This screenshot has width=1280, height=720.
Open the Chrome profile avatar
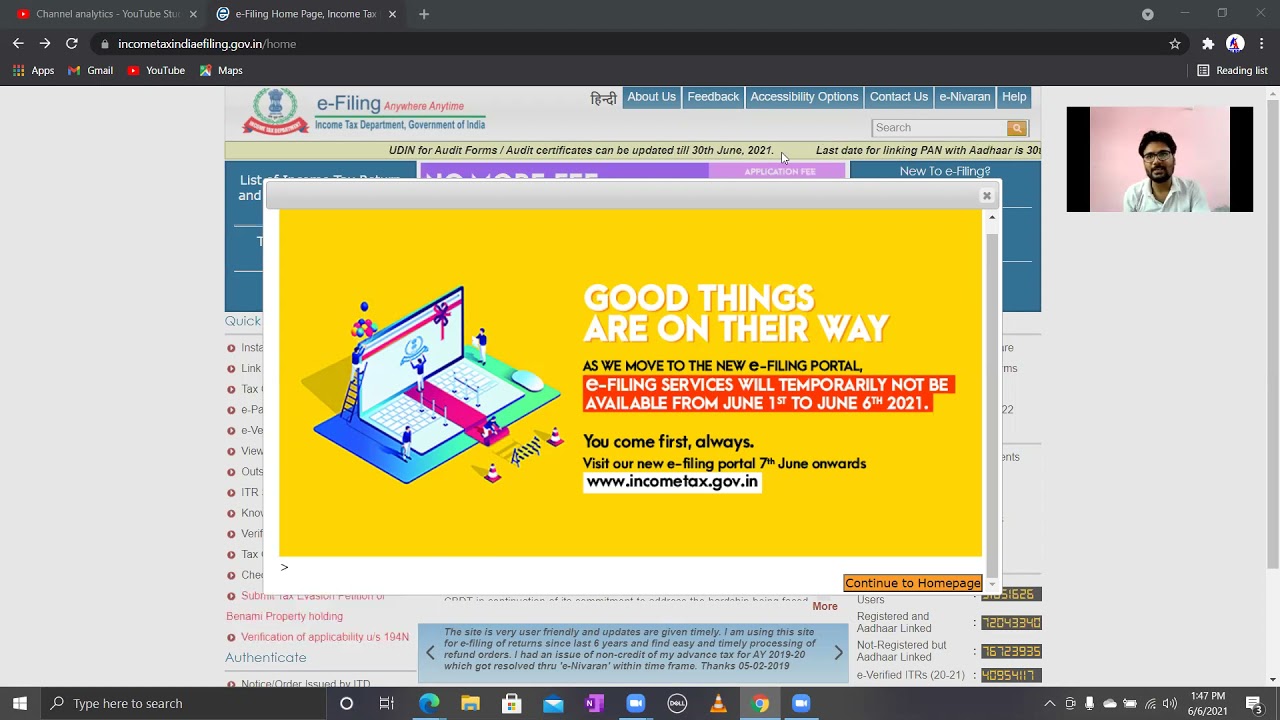[x=1235, y=44]
